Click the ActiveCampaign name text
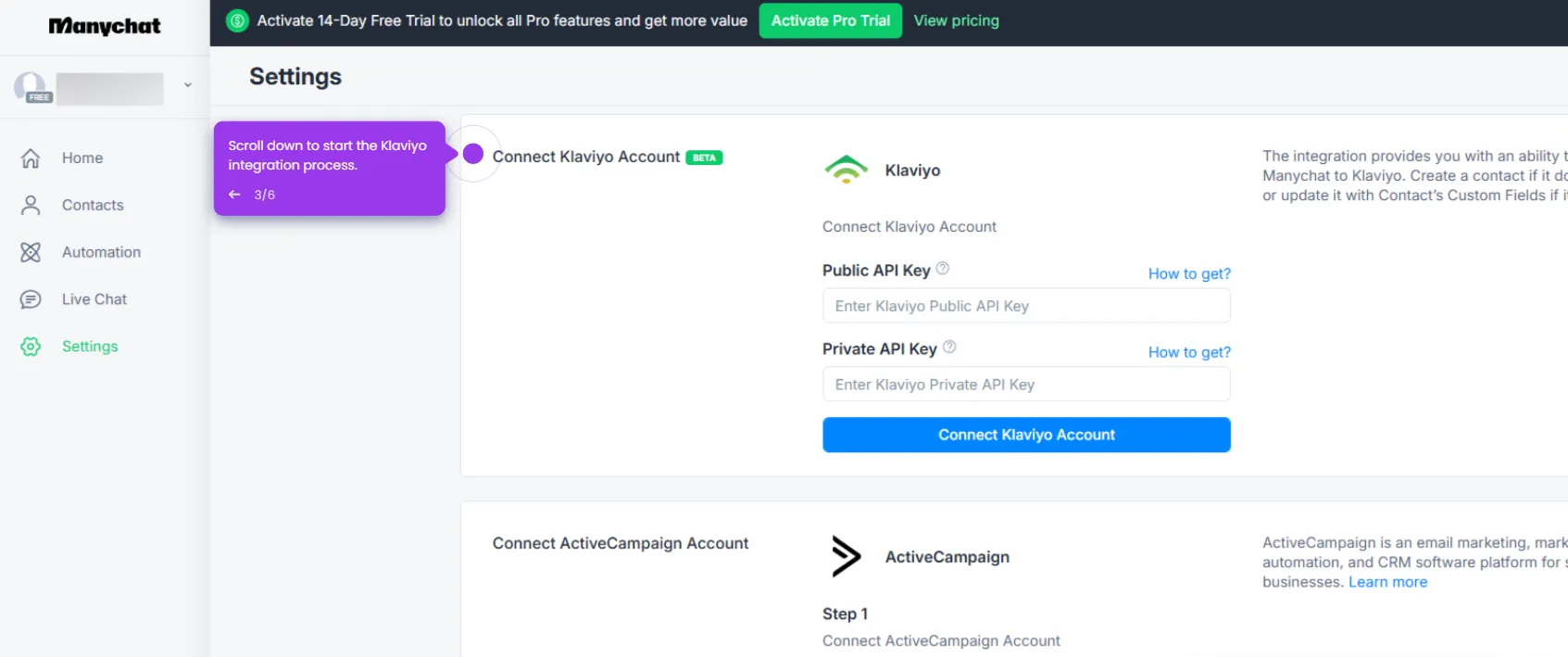The image size is (1568, 657). (947, 557)
